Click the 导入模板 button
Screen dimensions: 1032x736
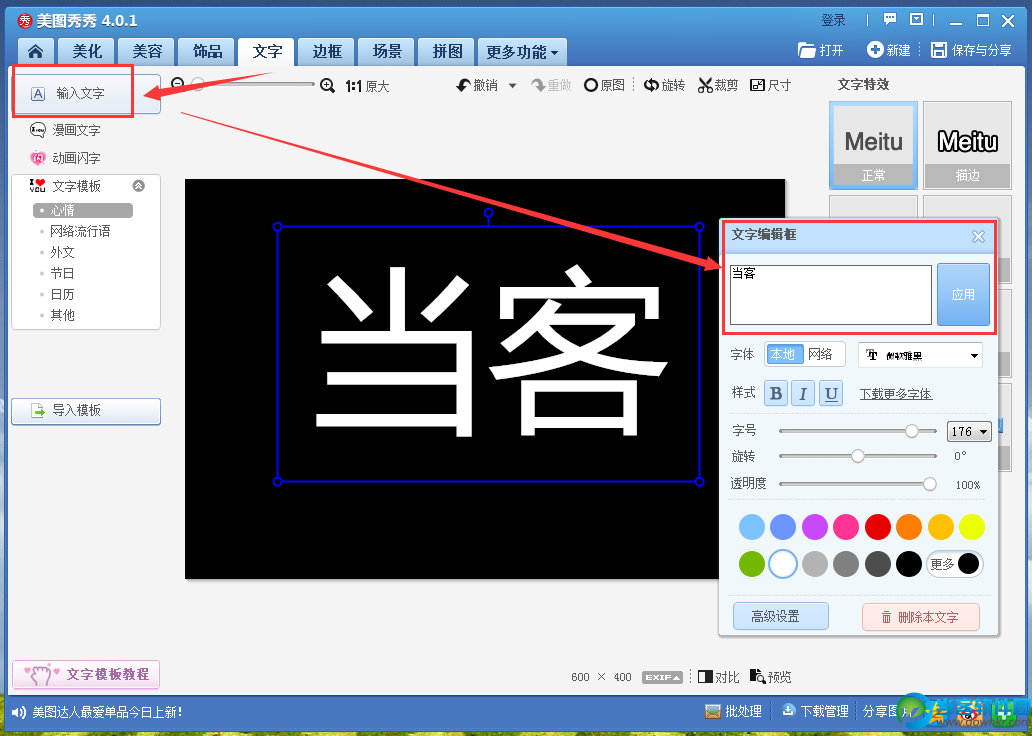click(86, 411)
